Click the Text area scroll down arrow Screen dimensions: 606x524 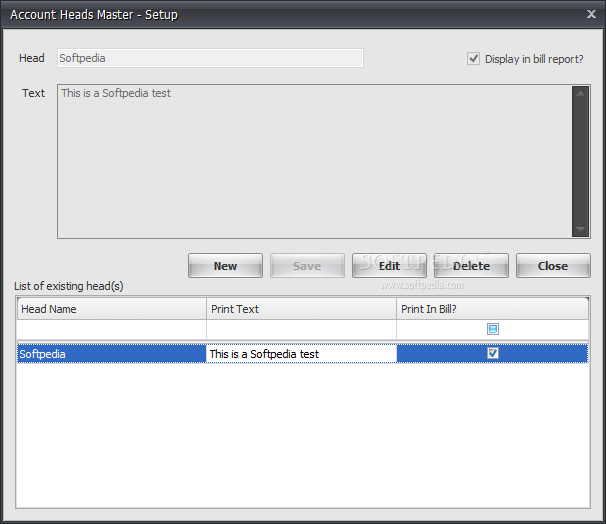580,229
